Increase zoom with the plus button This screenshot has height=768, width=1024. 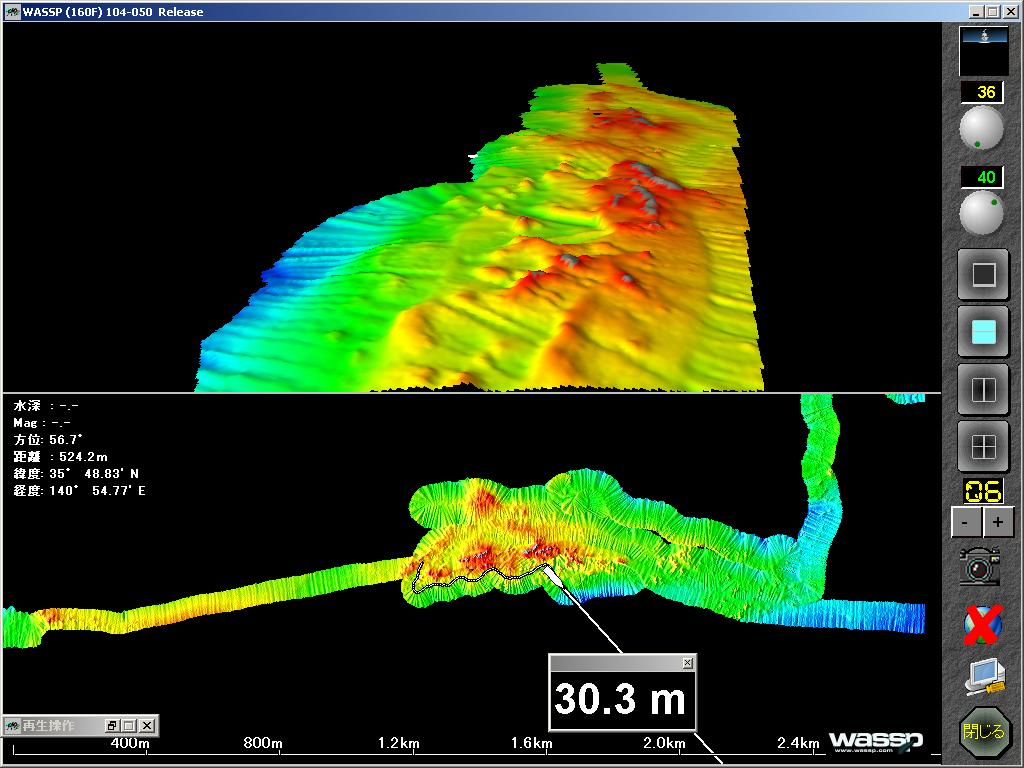(998, 522)
